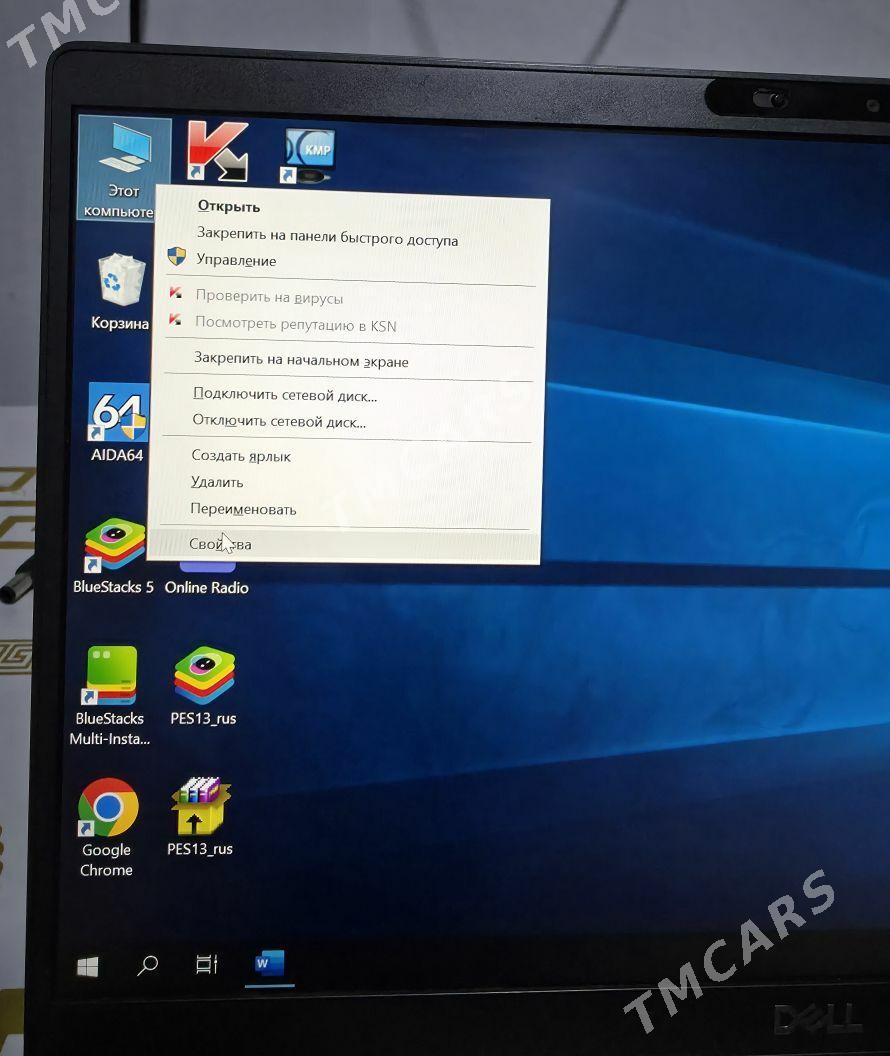Open the taskbar search magnifier

147,966
